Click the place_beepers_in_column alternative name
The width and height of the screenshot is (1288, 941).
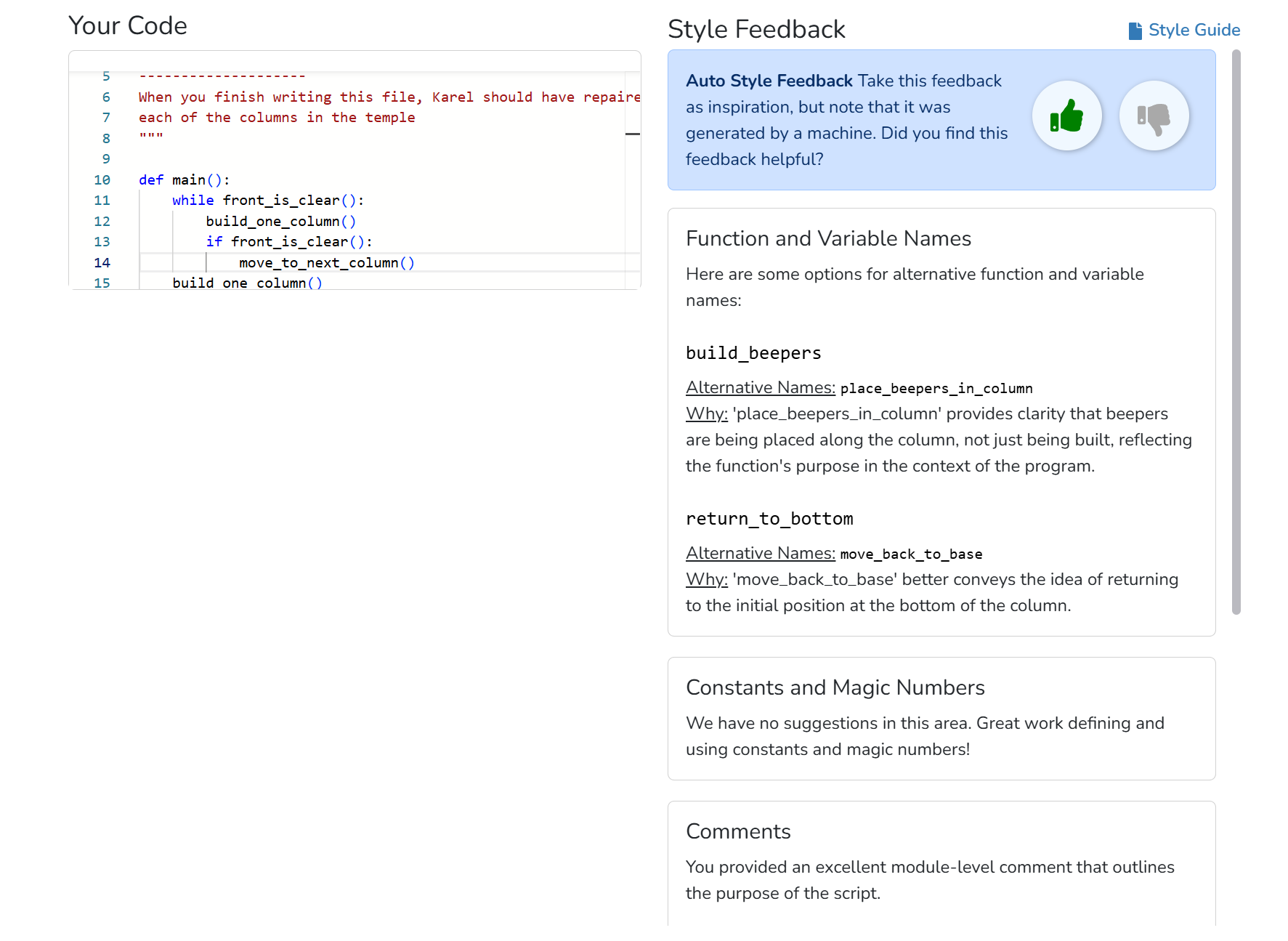(936, 388)
